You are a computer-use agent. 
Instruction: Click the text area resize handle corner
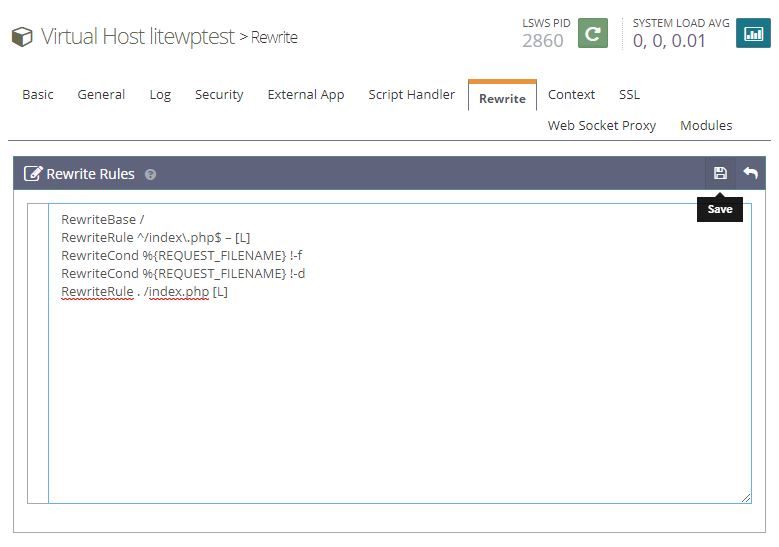tap(746, 498)
